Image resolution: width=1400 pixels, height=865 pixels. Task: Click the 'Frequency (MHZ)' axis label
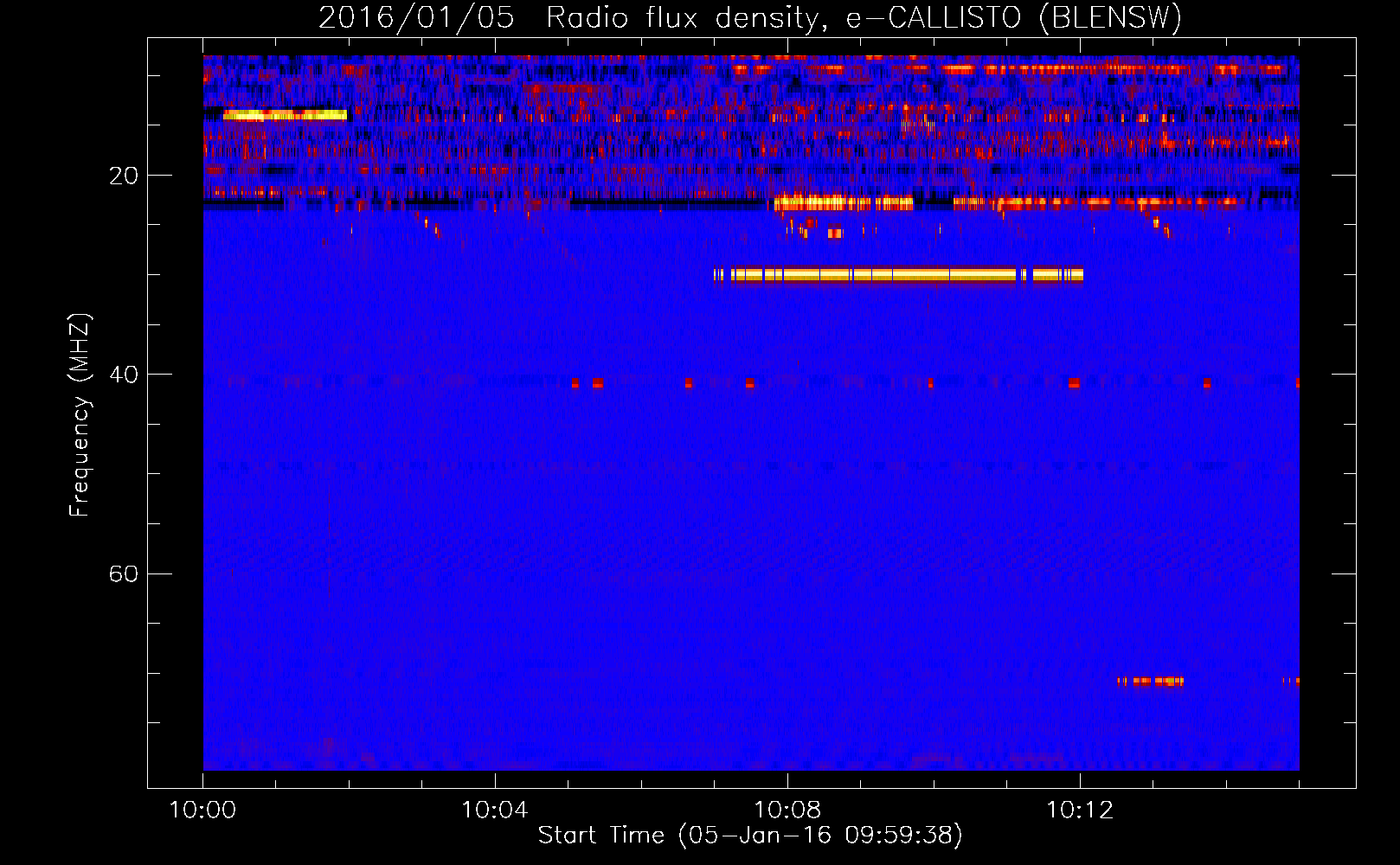80,415
